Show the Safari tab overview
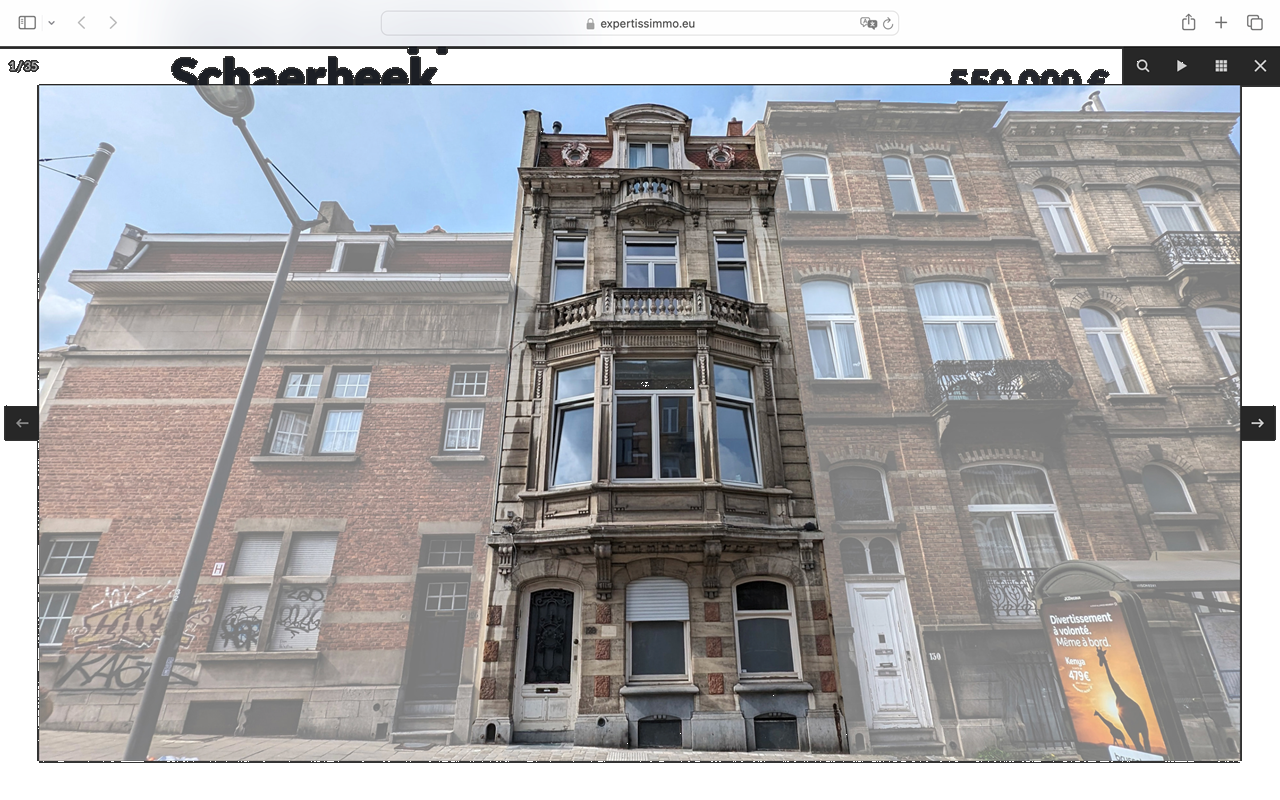 (1254, 23)
